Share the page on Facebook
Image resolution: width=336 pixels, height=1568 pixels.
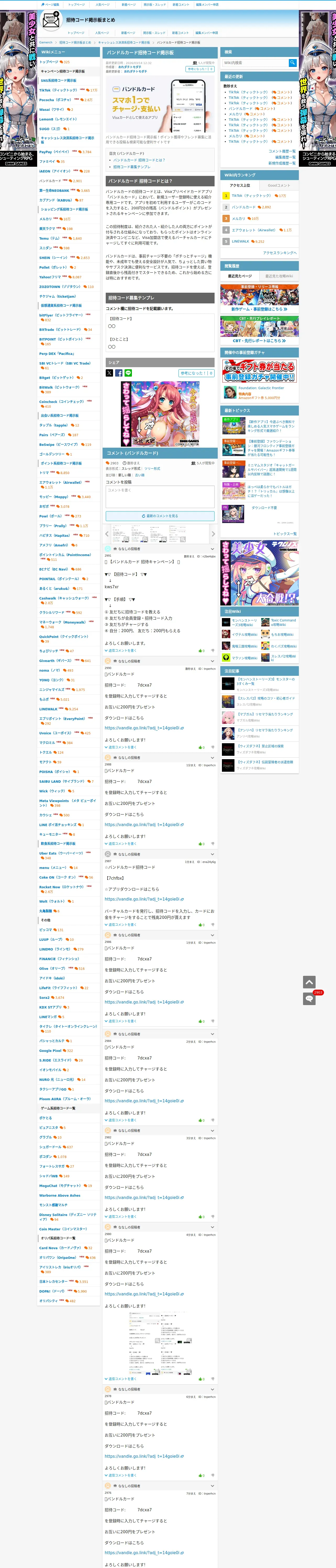[x=119, y=373]
